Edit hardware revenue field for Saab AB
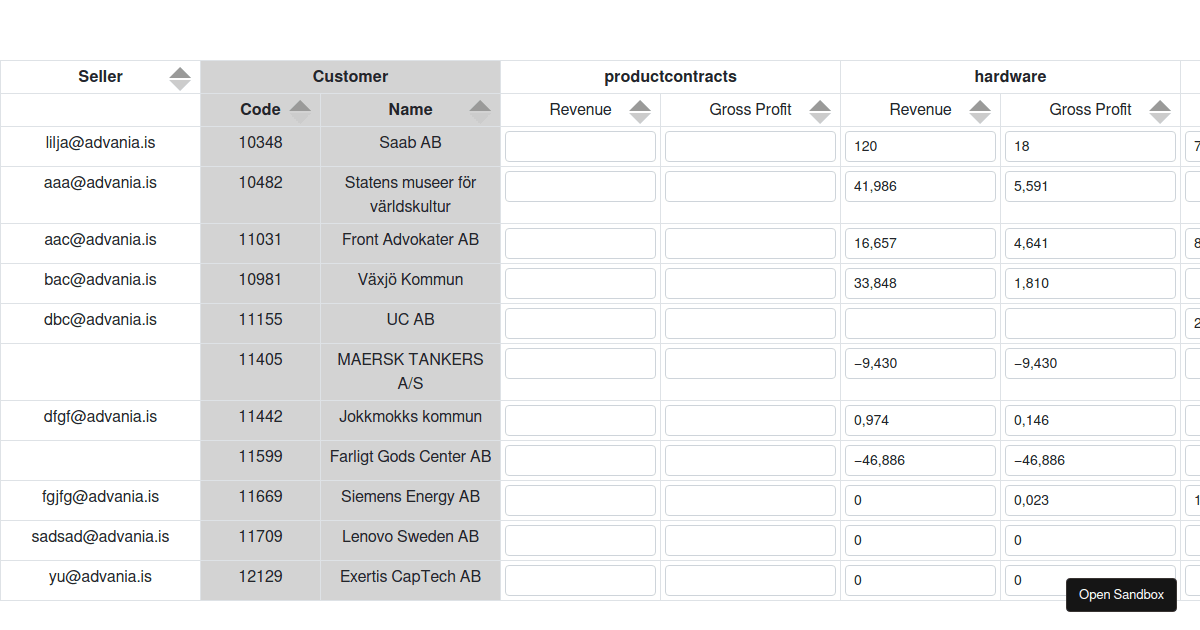Screen dimensions: 1200x630 pyautogui.click(x=920, y=146)
